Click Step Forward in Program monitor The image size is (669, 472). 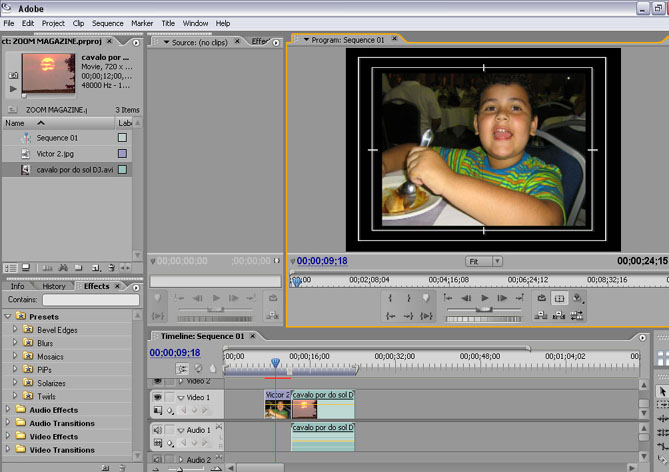pos(502,298)
